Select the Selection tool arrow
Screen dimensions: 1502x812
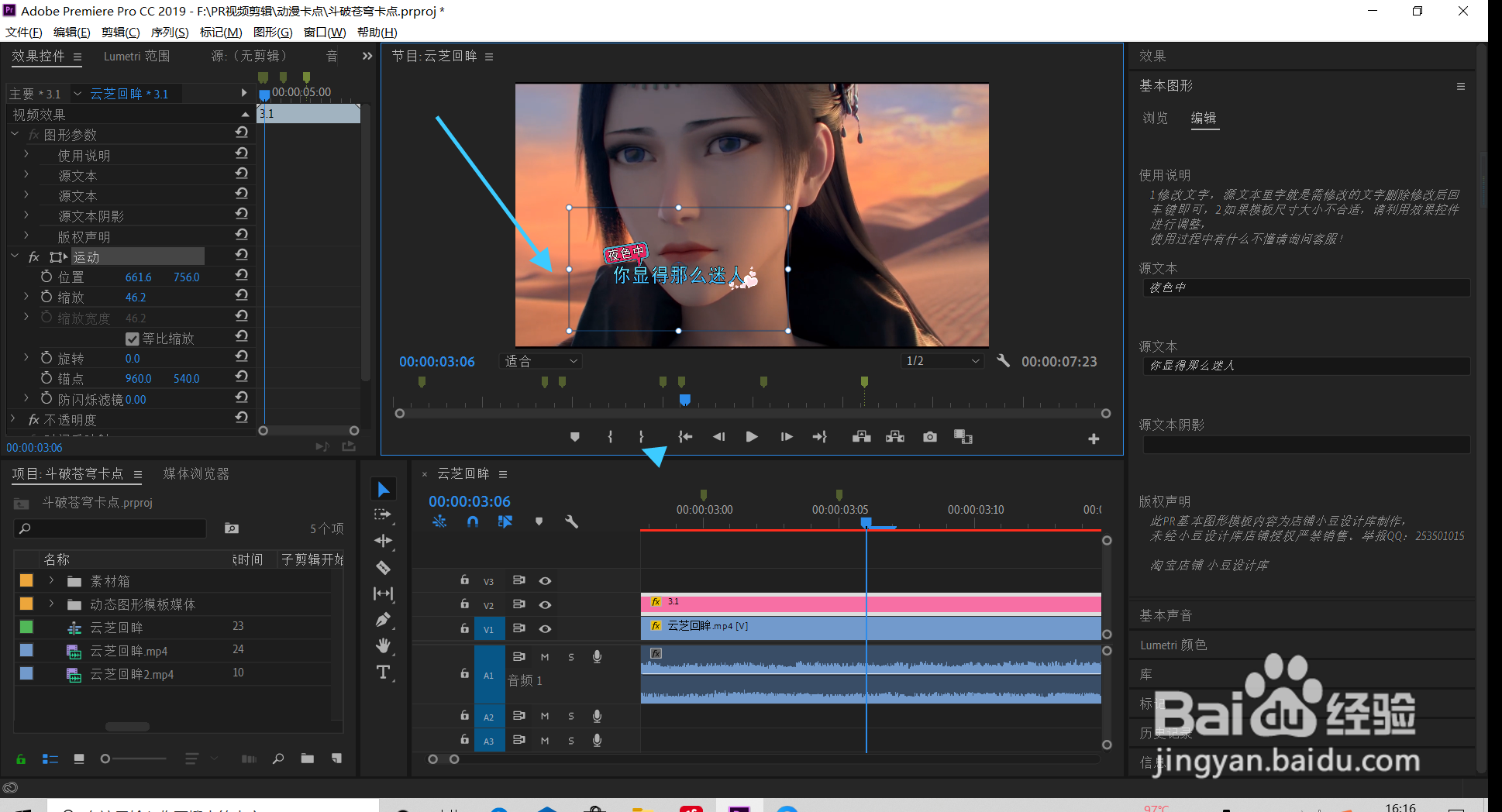point(383,489)
